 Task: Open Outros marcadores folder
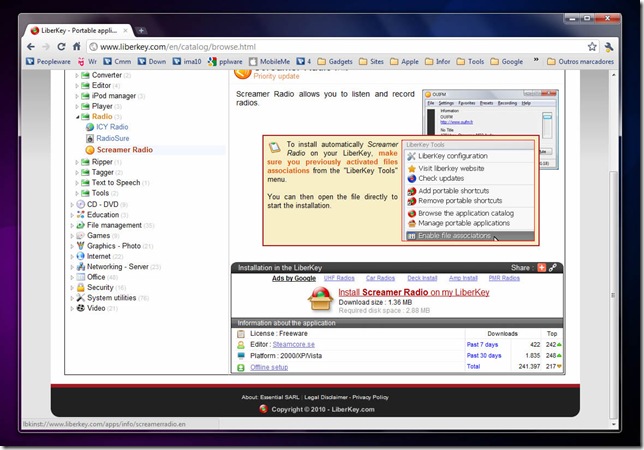coord(580,62)
